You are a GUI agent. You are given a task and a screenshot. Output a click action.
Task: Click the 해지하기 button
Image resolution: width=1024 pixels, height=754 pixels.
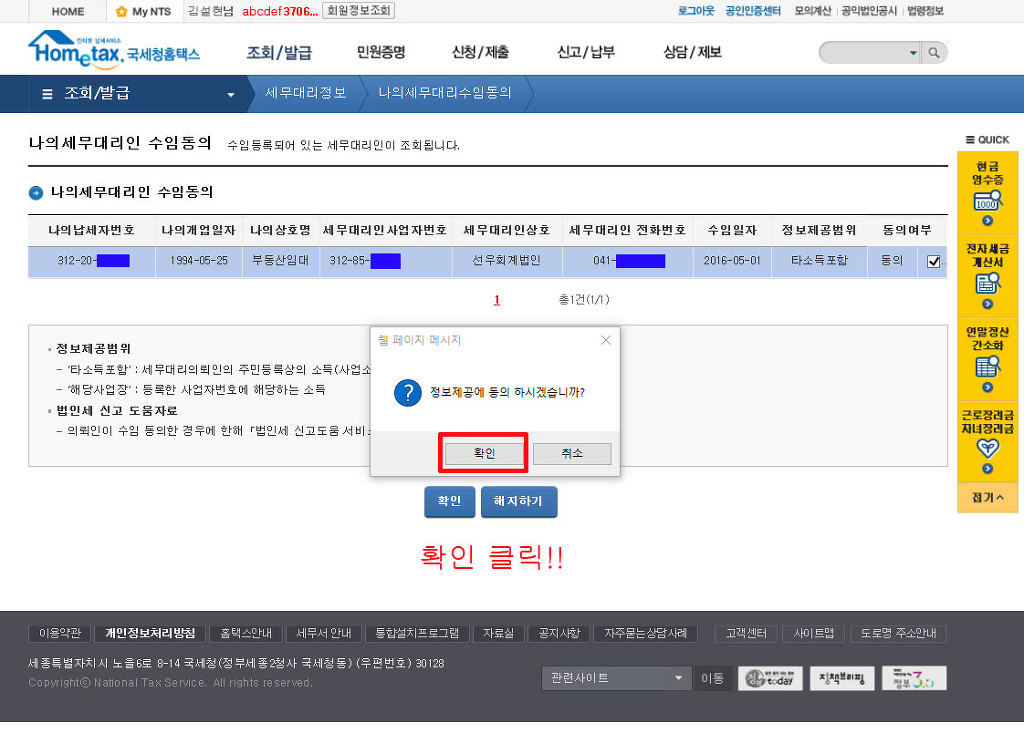(519, 501)
